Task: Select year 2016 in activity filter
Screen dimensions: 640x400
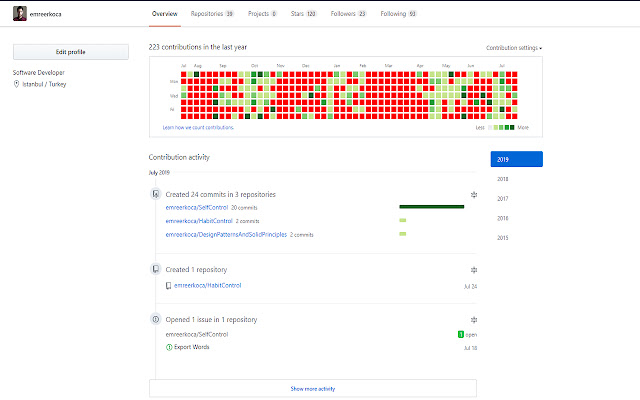Action: pos(502,218)
